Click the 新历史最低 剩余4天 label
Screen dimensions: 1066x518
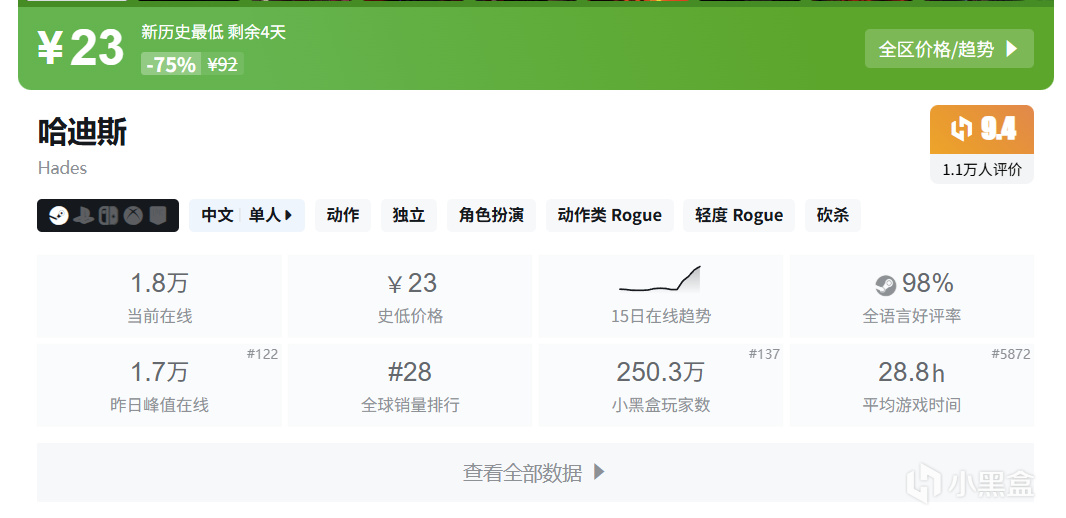coord(213,32)
